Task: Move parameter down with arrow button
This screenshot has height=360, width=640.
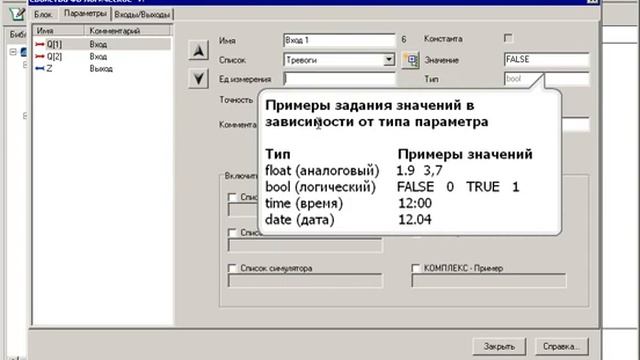Action: (198, 78)
